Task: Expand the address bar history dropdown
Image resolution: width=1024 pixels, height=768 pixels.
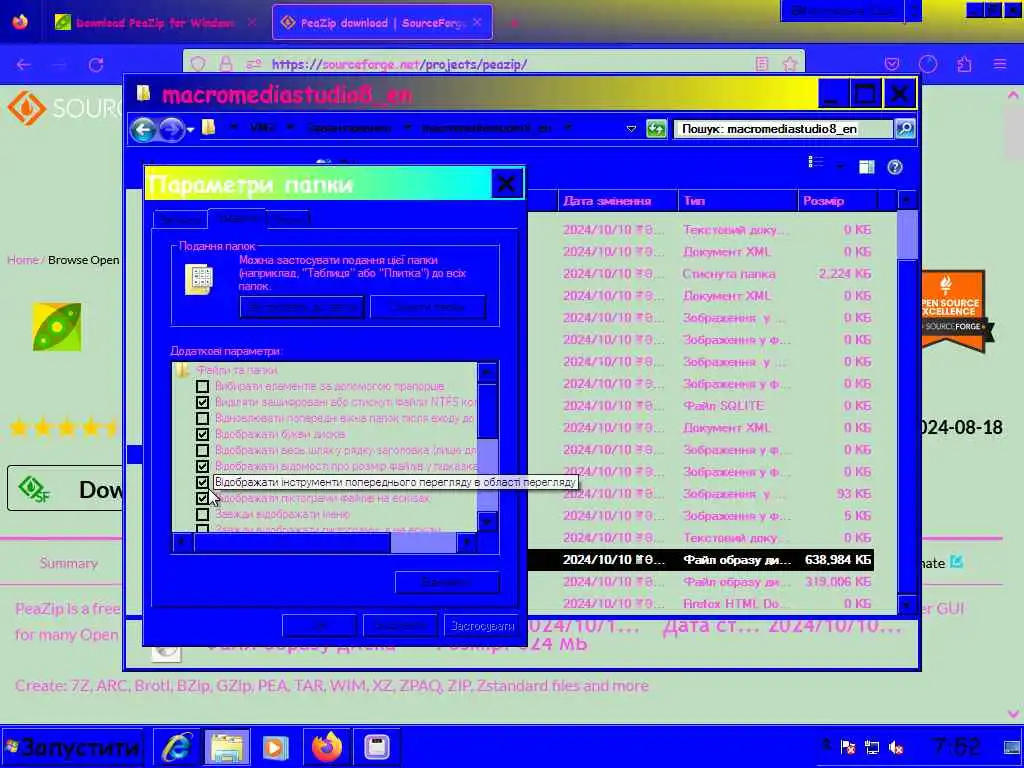Action: pyautogui.click(x=631, y=129)
